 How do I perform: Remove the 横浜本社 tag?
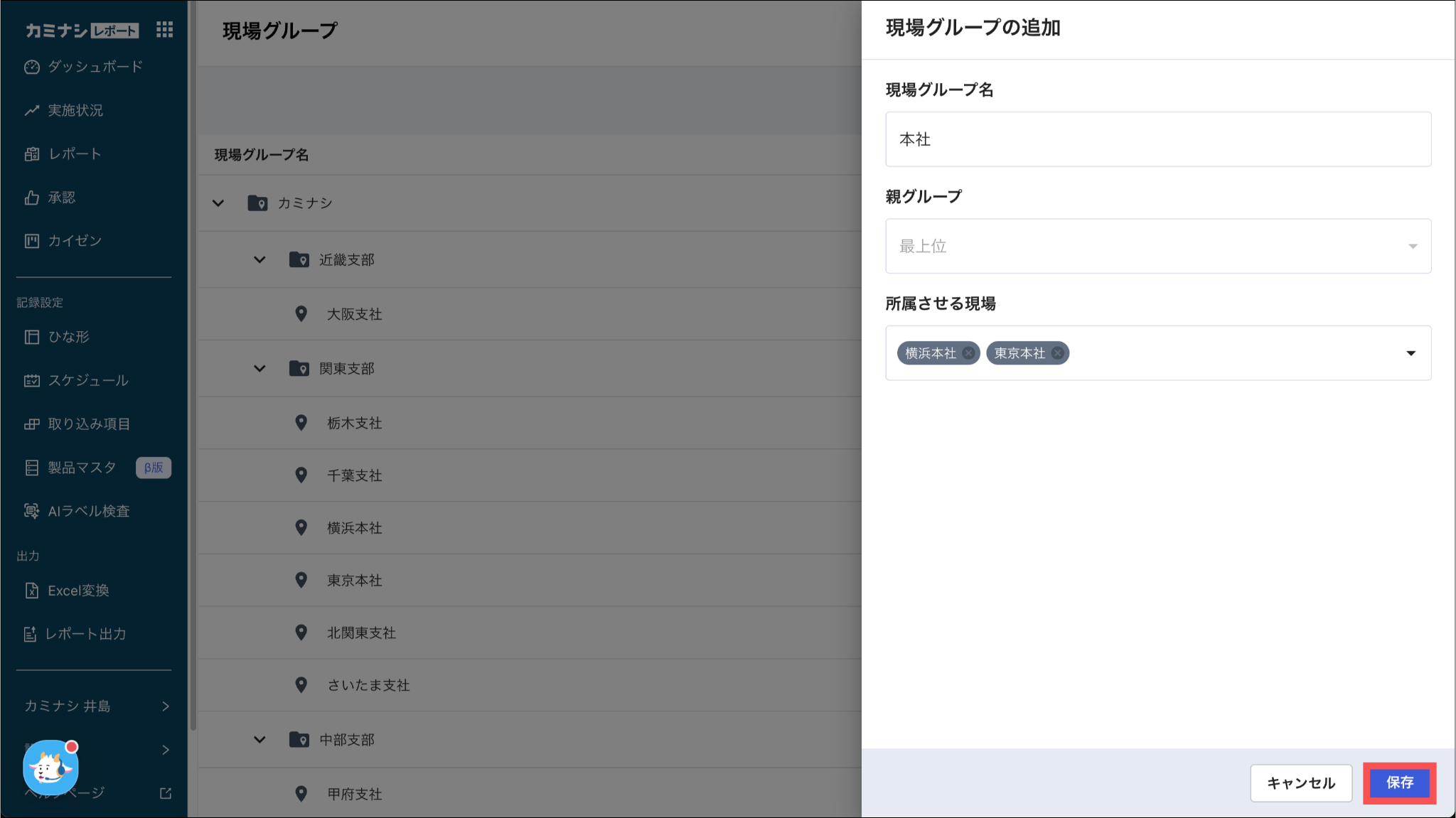click(968, 353)
